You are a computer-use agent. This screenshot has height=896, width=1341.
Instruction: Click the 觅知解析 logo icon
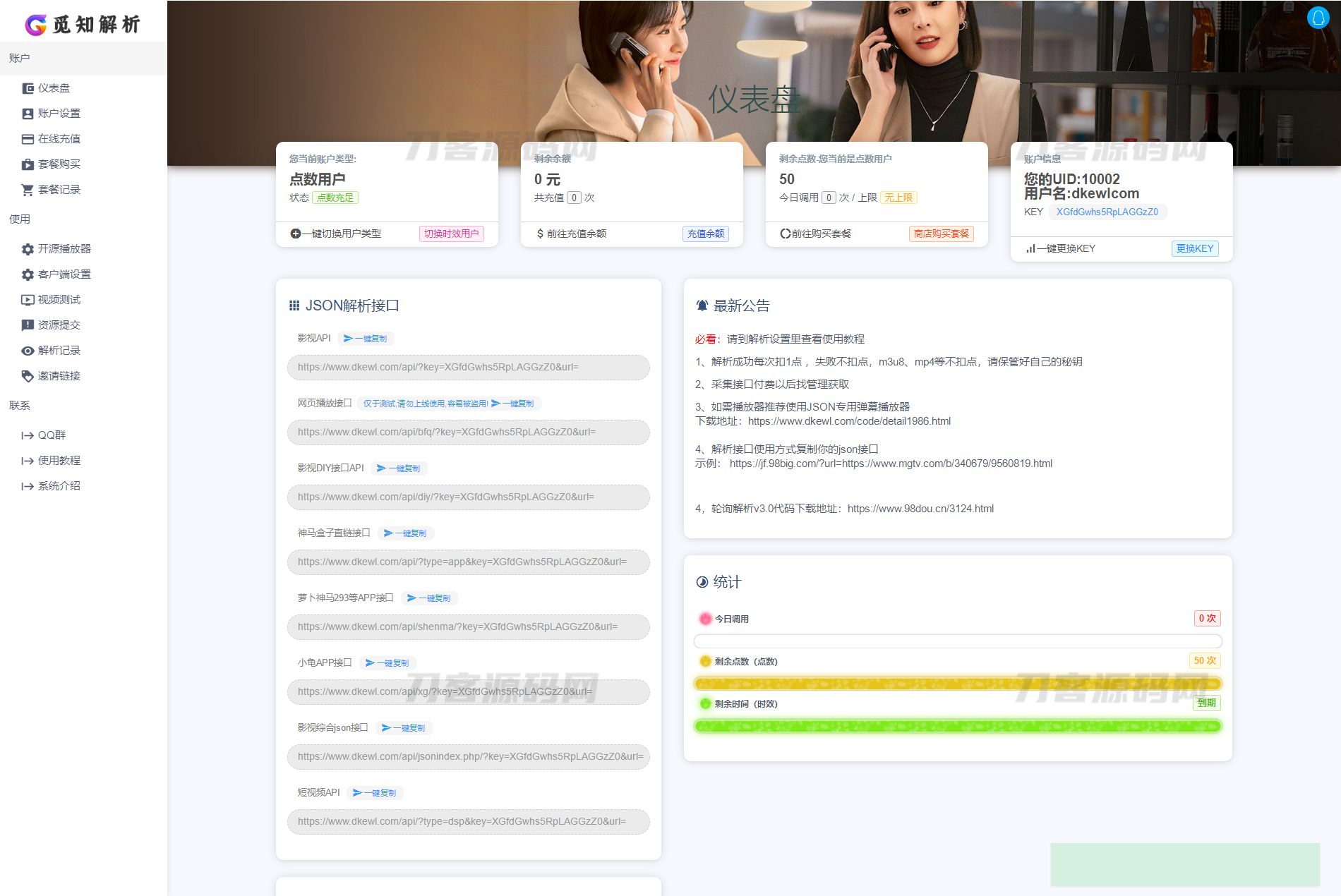(x=35, y=25)
